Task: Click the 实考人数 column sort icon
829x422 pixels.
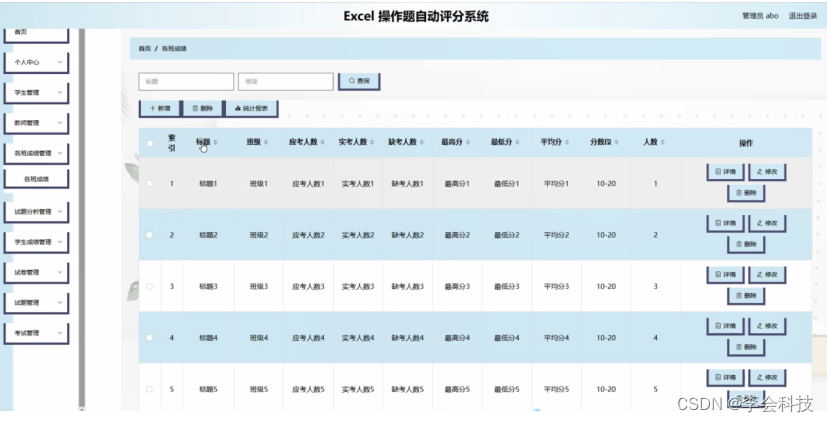Action: point(372,142)
